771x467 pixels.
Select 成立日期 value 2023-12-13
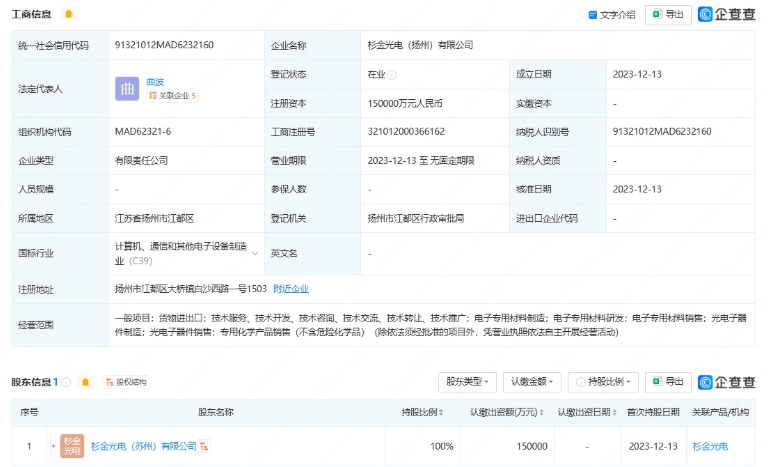pyautogui.click(x=637, y=75)
